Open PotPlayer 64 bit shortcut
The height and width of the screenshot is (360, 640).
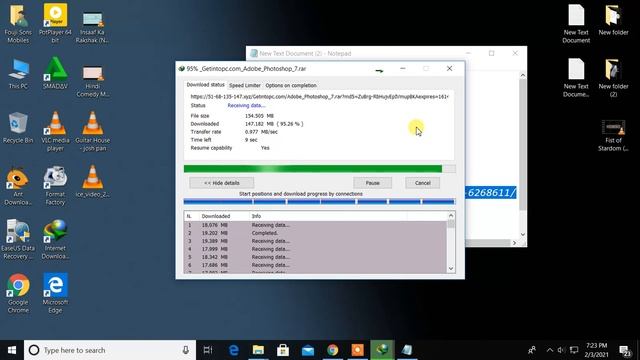click(x=55, y=24)
